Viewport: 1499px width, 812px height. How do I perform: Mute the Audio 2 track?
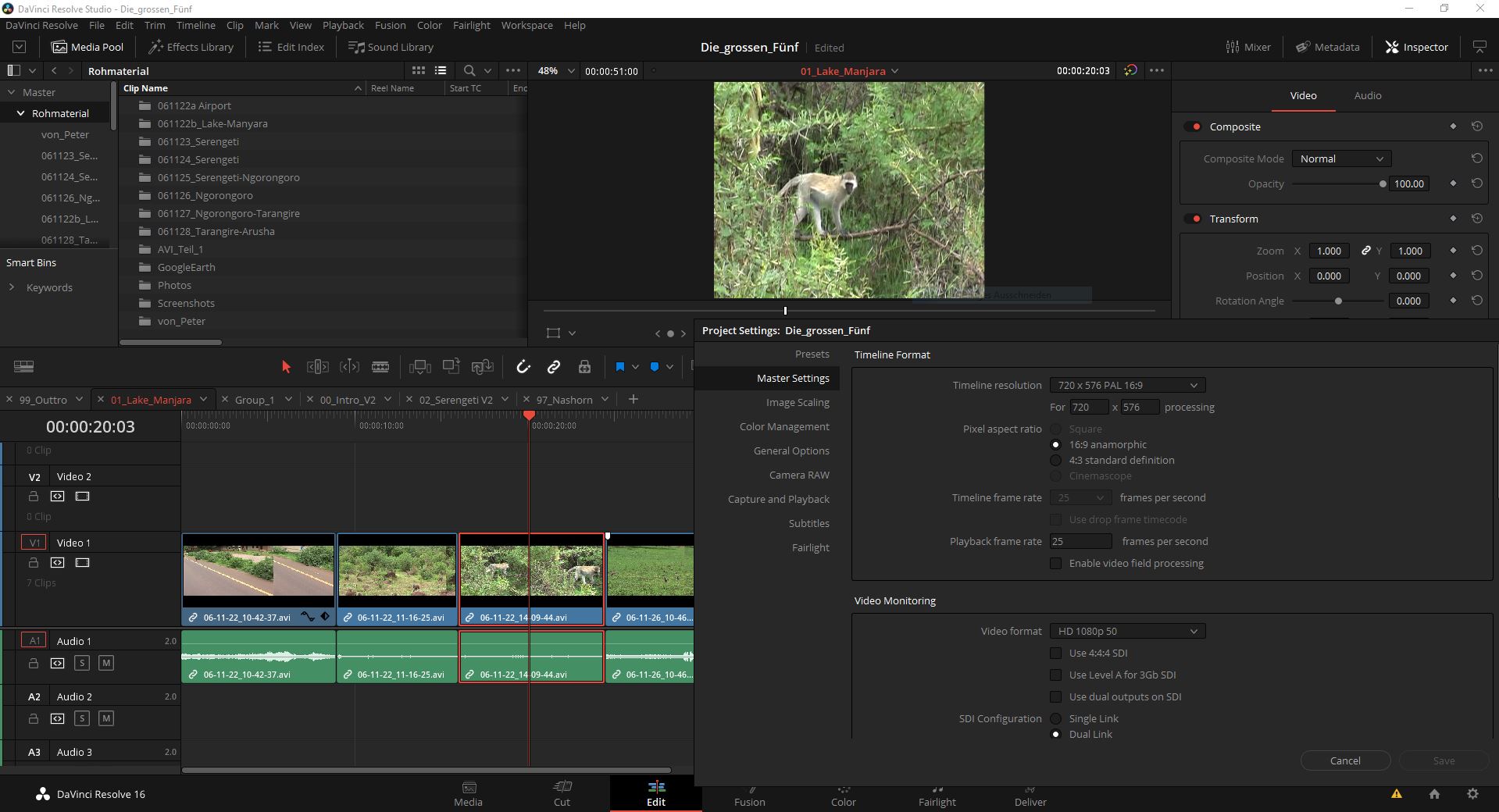[x=106, y=718]
